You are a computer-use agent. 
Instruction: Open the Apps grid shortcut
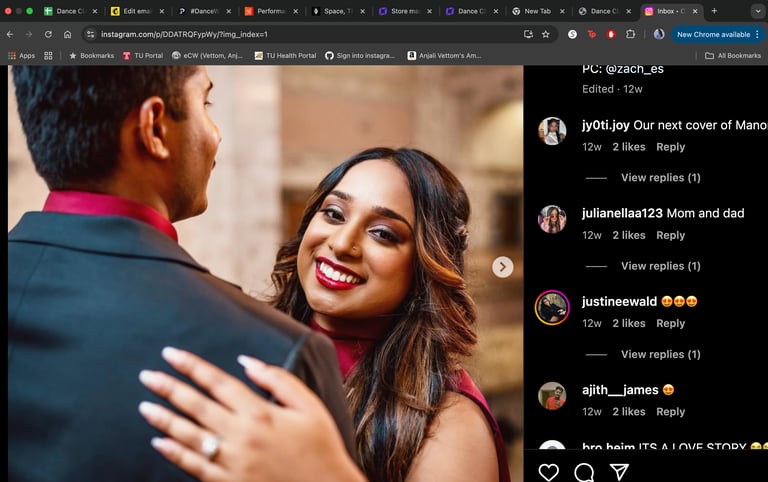coord(22,56)
